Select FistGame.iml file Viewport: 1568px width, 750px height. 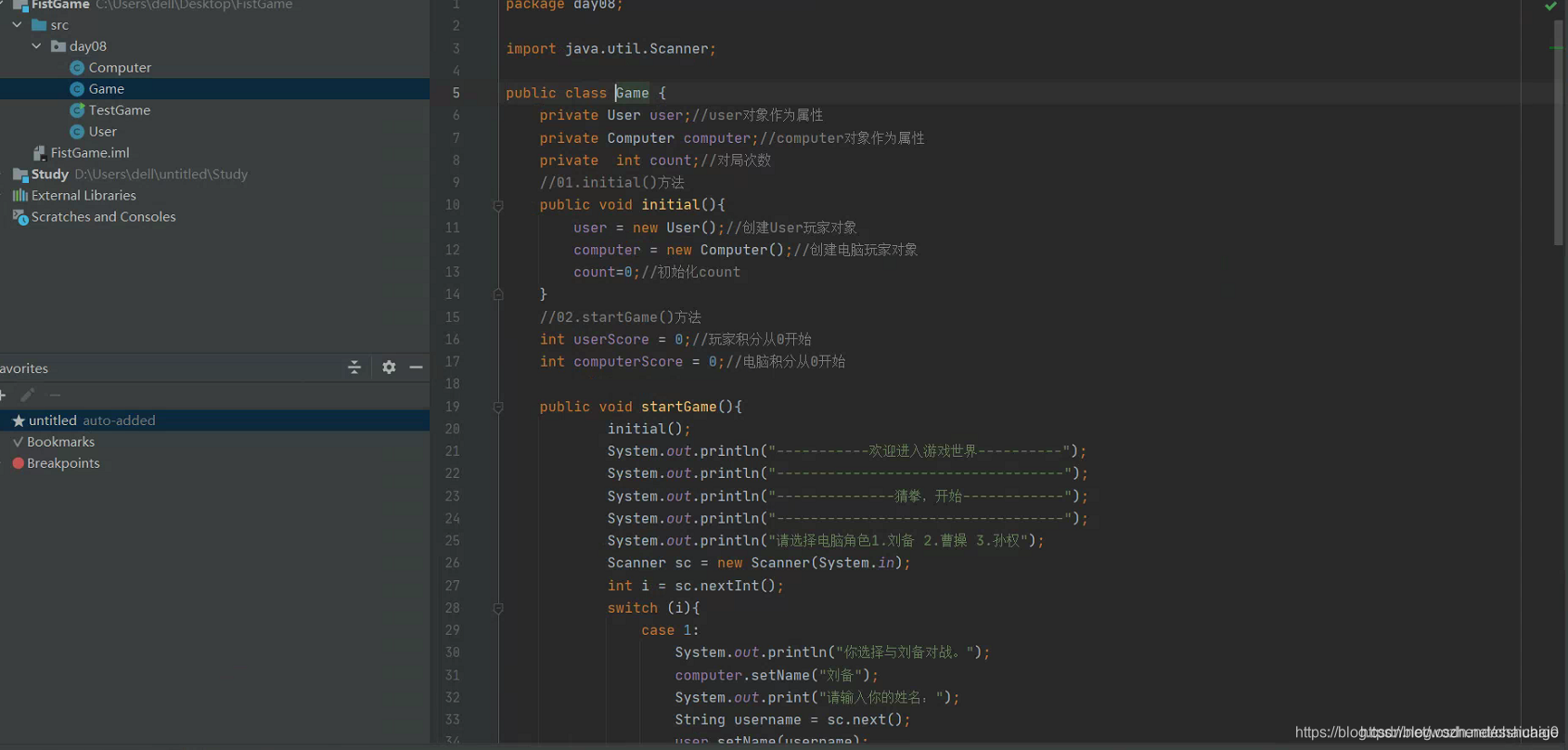pos(90,153)
